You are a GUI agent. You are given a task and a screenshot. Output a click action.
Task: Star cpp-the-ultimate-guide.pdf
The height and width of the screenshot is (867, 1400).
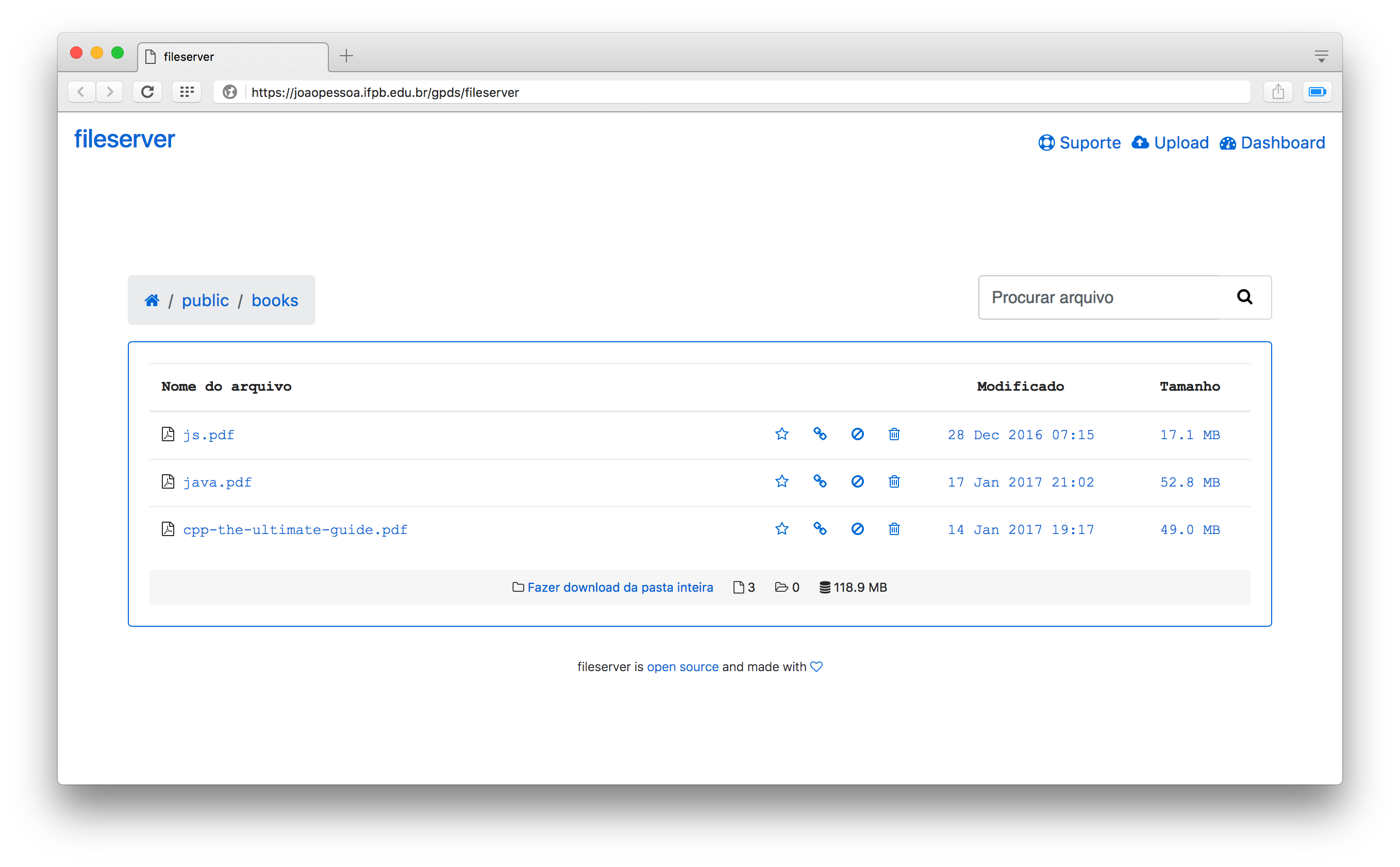click(x=781, y=529)
